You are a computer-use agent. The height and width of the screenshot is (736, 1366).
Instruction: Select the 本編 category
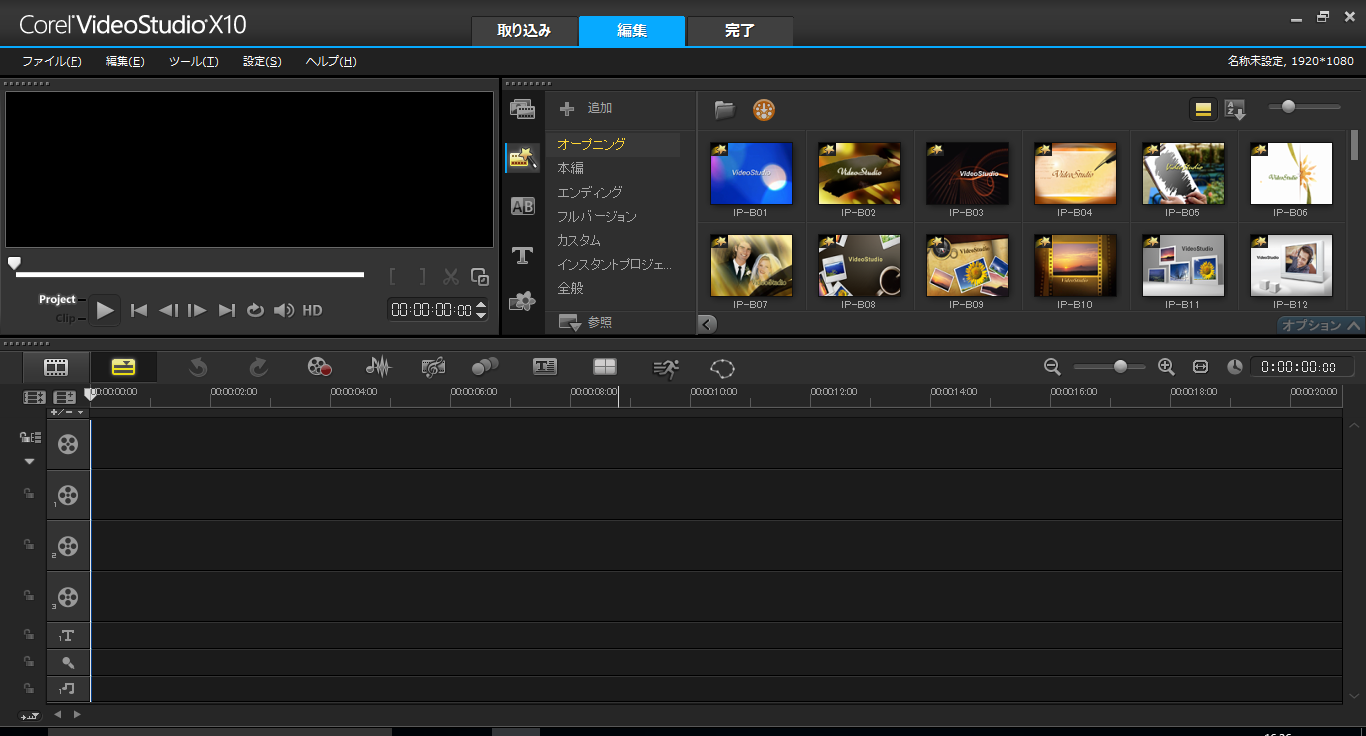(x=571, y=168)
